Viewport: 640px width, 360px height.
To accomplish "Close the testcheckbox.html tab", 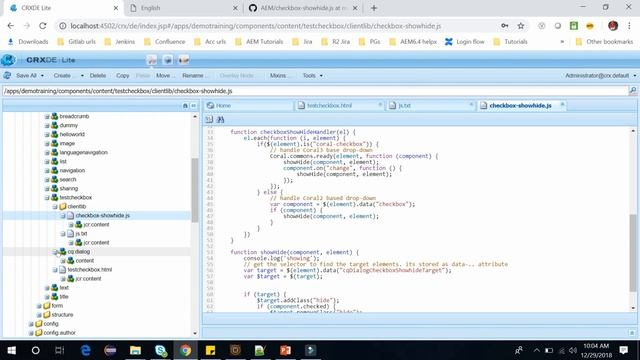I will 380,105.
